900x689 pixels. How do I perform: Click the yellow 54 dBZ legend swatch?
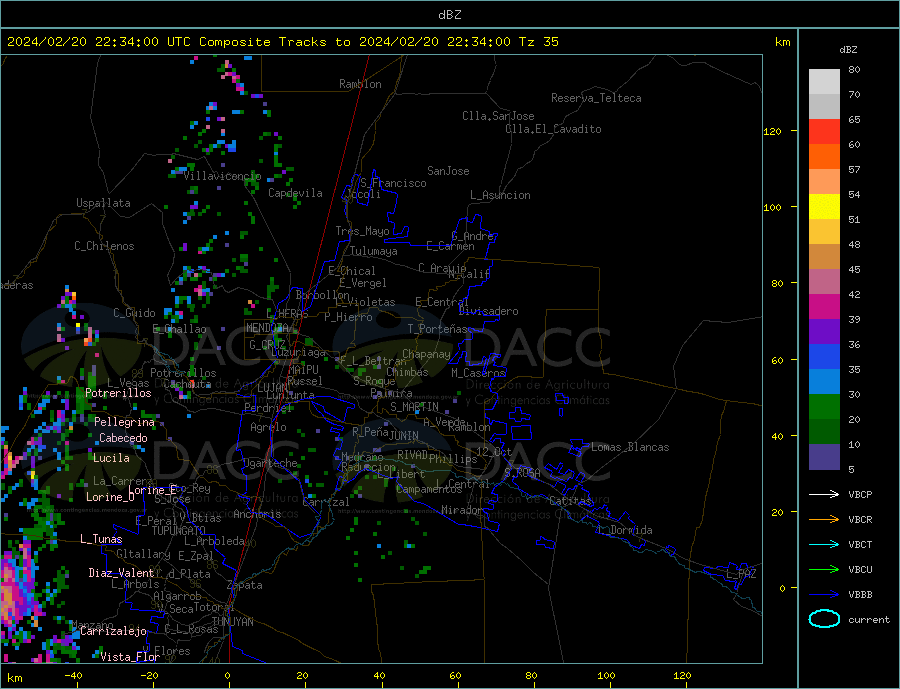click(824, 207)
